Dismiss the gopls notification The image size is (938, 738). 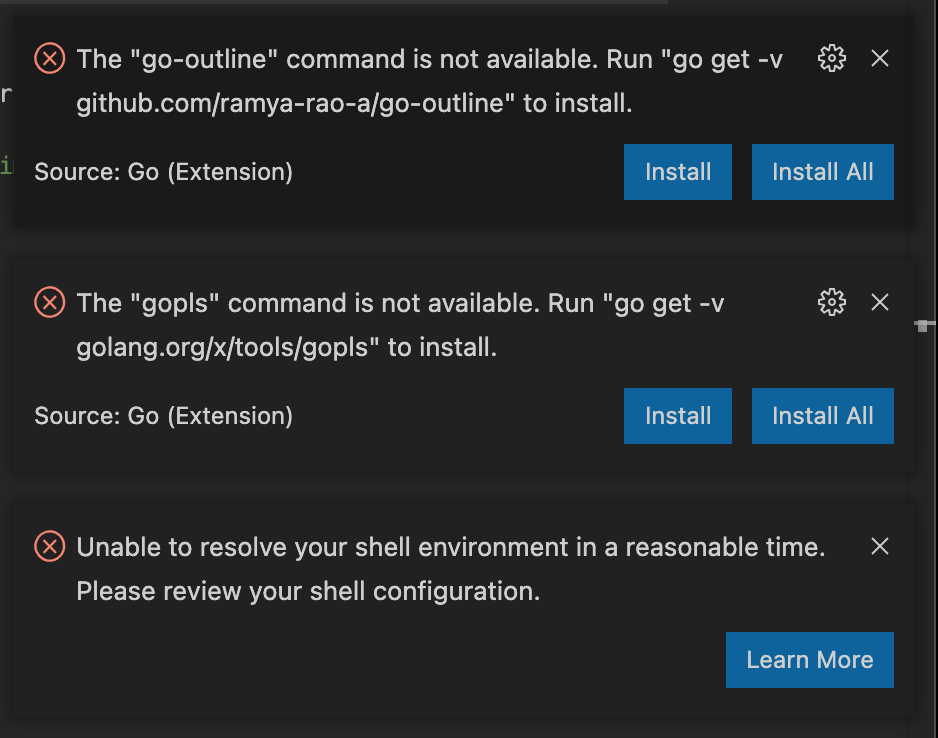[x=879, y=302]
